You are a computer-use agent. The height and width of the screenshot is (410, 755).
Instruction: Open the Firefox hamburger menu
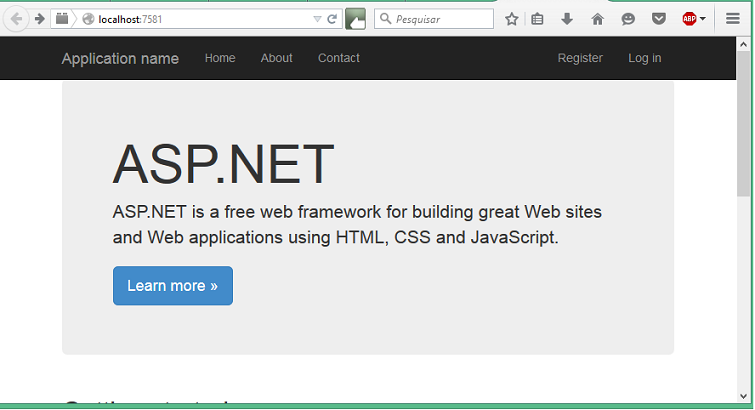(733, 19)
